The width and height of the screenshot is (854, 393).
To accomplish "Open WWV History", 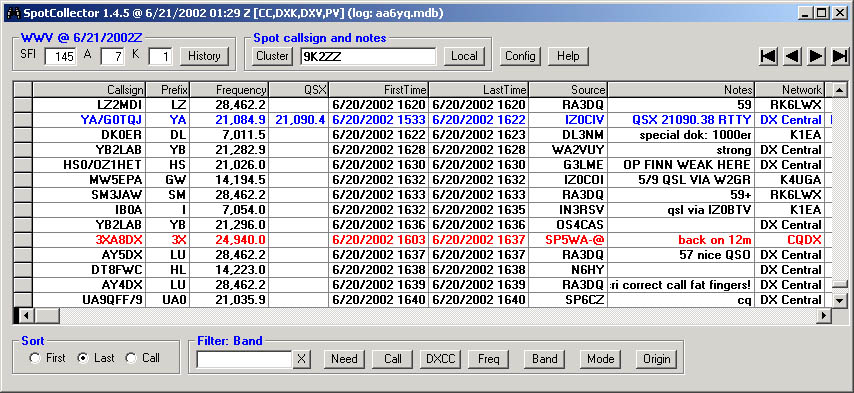I will (204, 56).
